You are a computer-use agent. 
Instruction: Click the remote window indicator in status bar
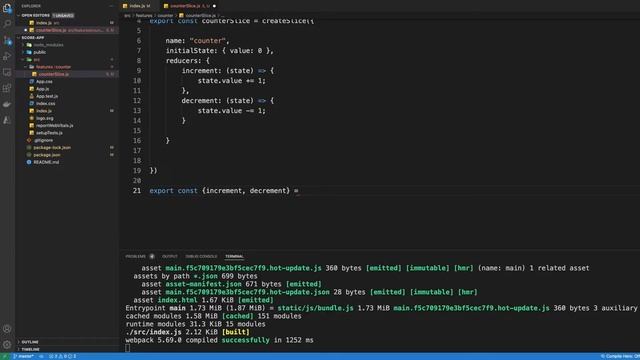tap(4, 356)
